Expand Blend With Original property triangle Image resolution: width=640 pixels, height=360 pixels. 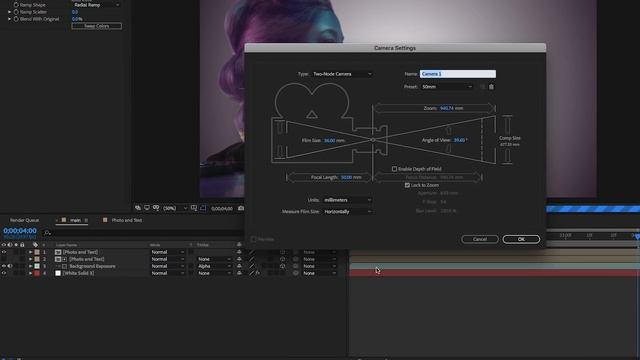coord(9,19)
